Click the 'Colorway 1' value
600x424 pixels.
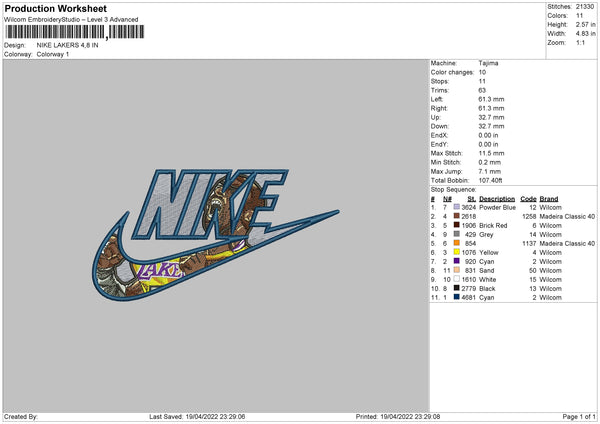click(x=53, y=54)
